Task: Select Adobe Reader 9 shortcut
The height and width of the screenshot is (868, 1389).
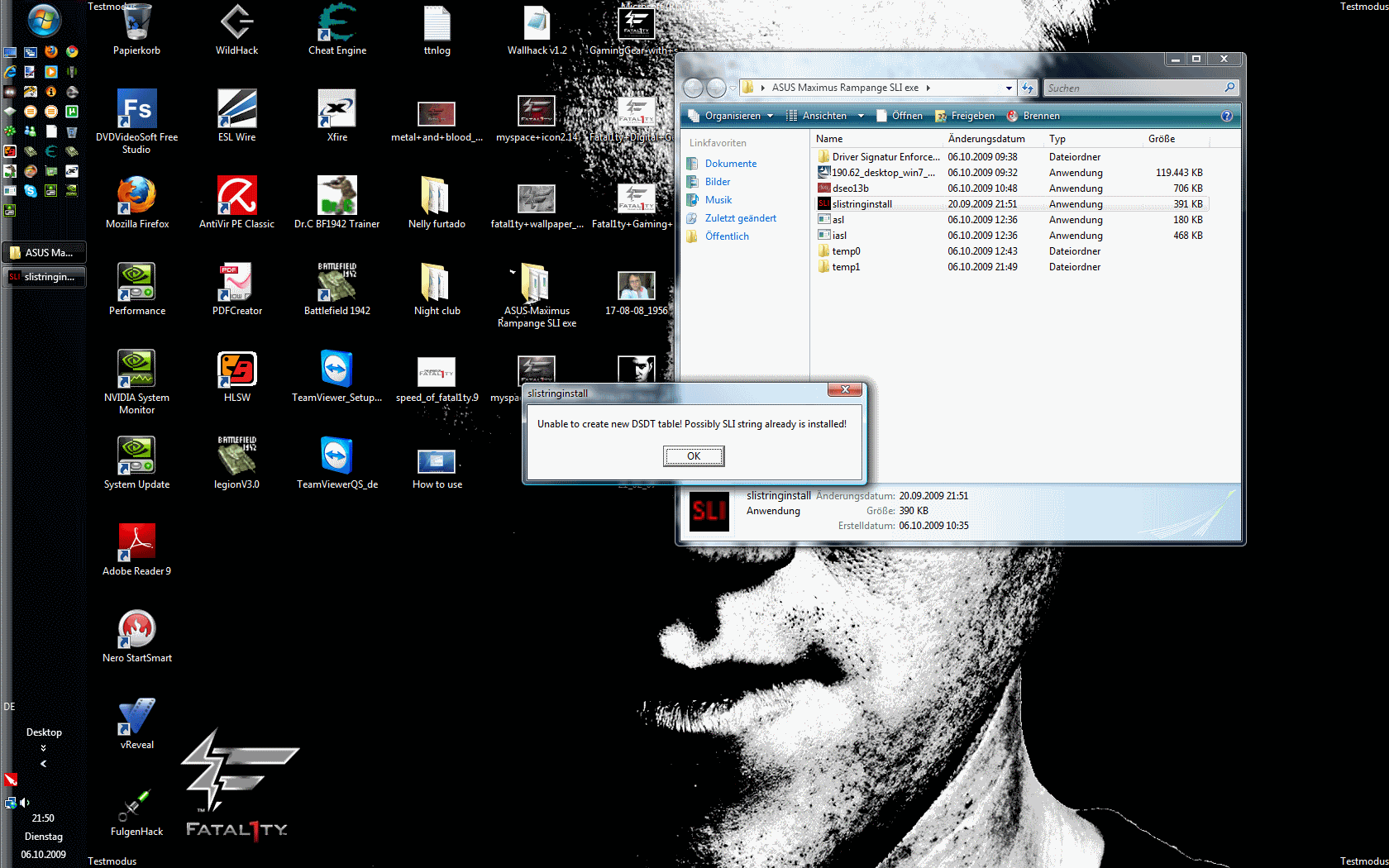Action: click(137, 550)
